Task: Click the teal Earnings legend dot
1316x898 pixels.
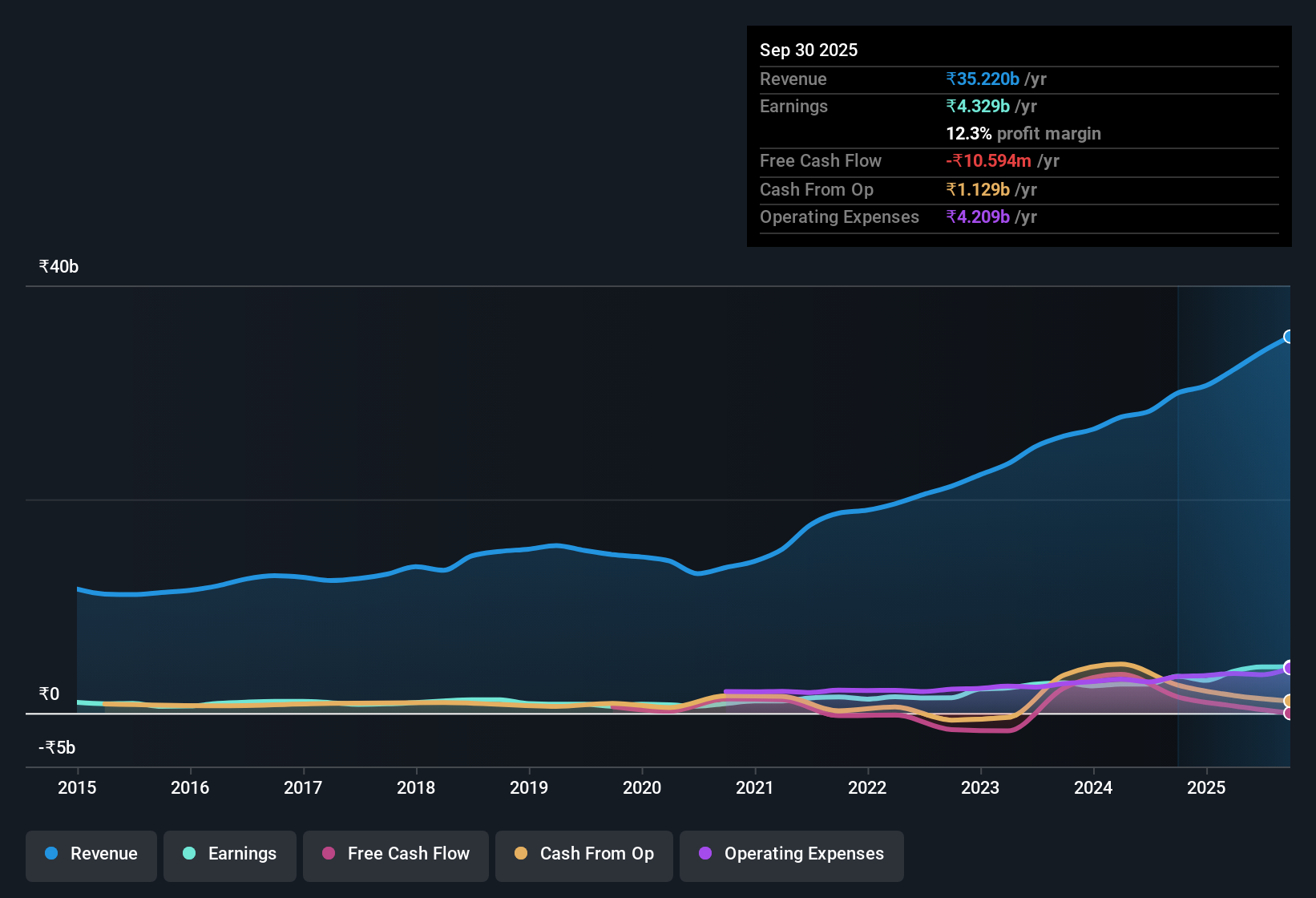Action: [189, 854]
